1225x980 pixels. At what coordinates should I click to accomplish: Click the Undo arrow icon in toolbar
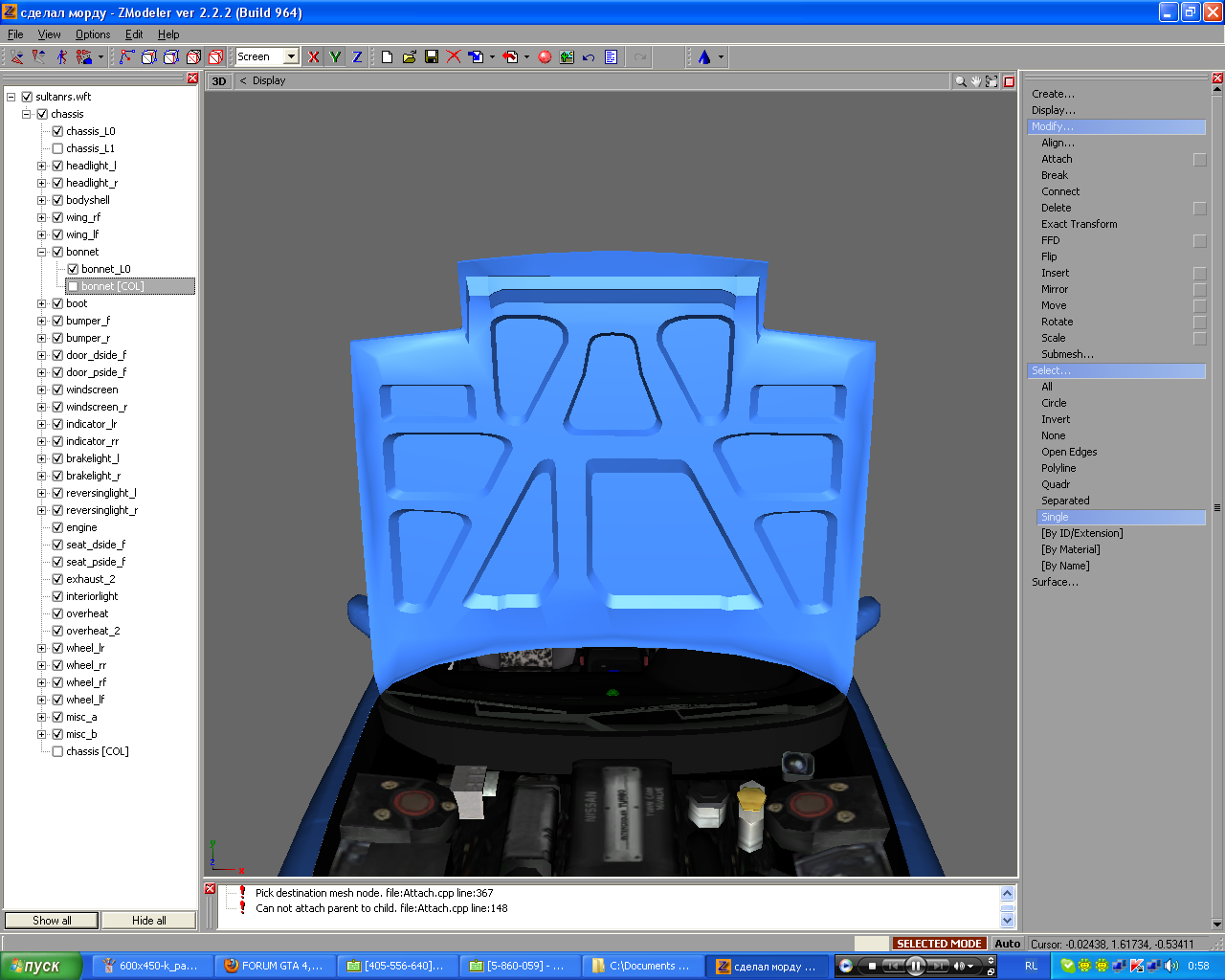pos(589,57)
